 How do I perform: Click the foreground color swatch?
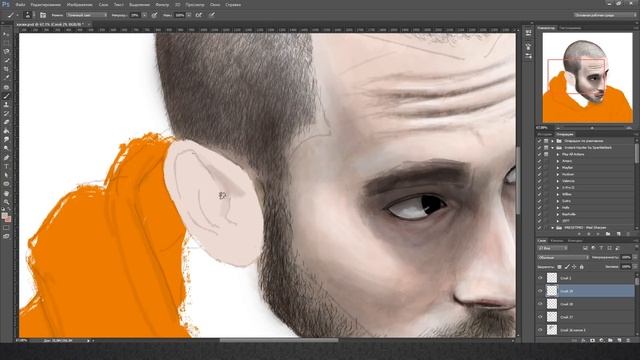4,216
